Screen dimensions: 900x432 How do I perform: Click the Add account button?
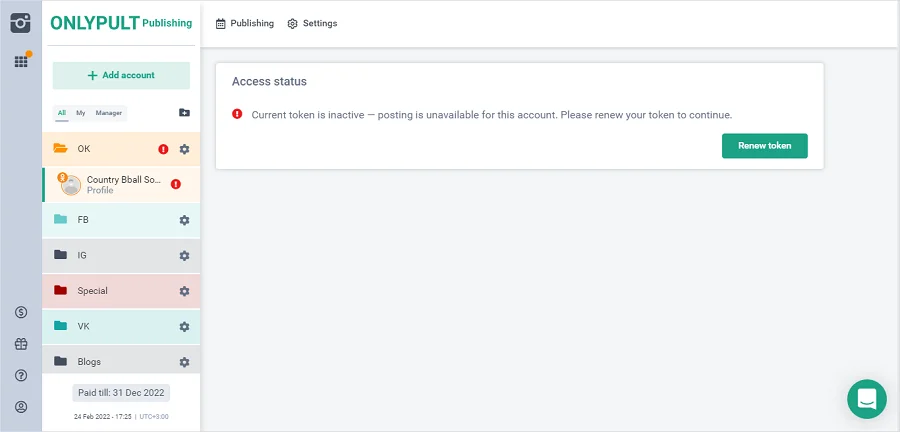click(x=121, y=75)
